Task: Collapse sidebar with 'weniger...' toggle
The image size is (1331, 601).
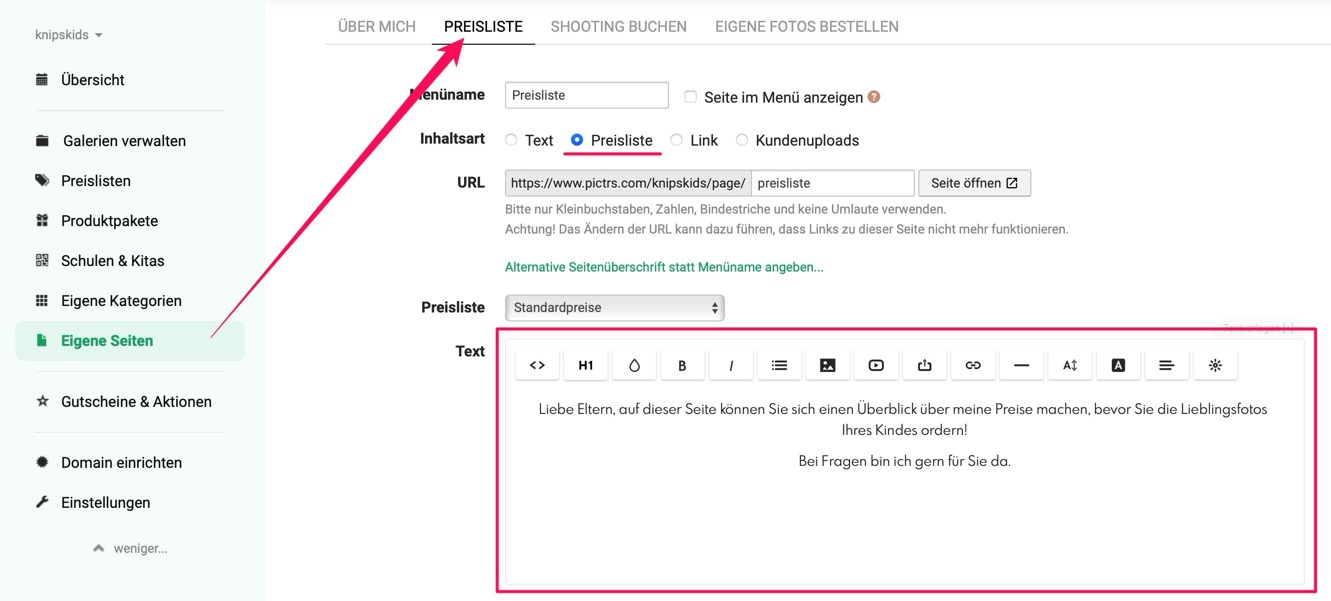Action: coord(130,548)
